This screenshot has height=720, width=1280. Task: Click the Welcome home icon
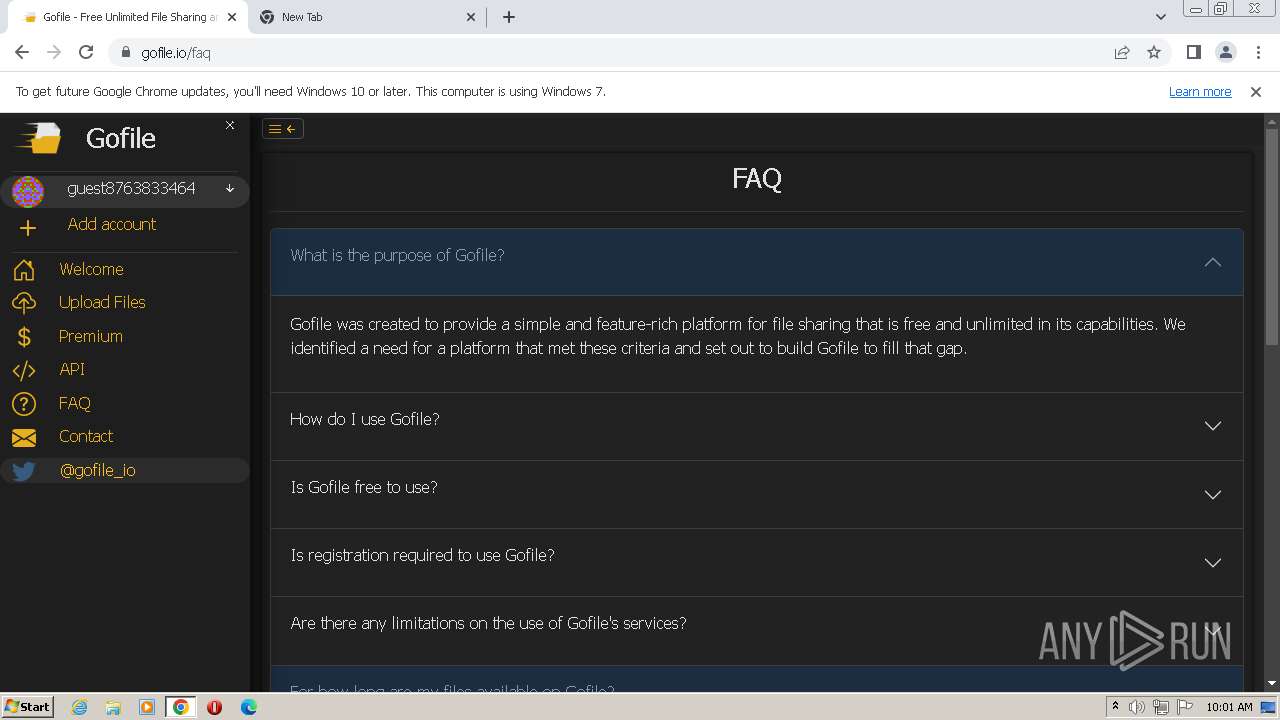(x=24, y=270)
